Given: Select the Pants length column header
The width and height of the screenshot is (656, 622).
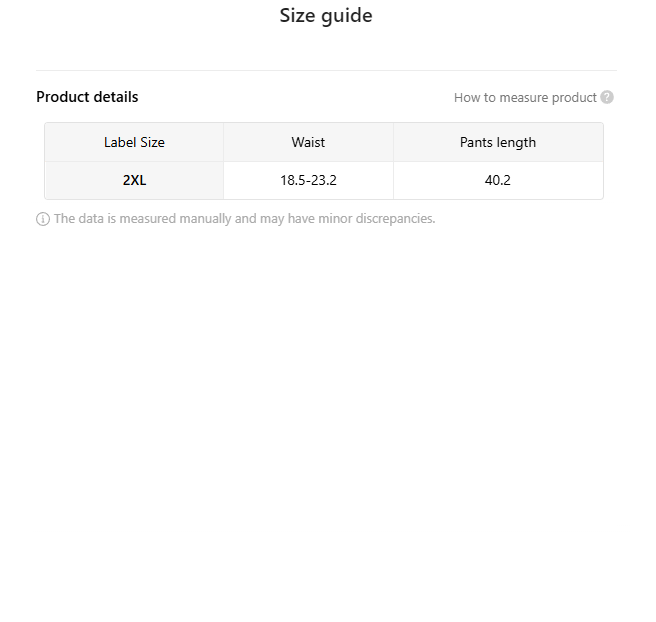Looking at the screenshot, I should [498, 142].
